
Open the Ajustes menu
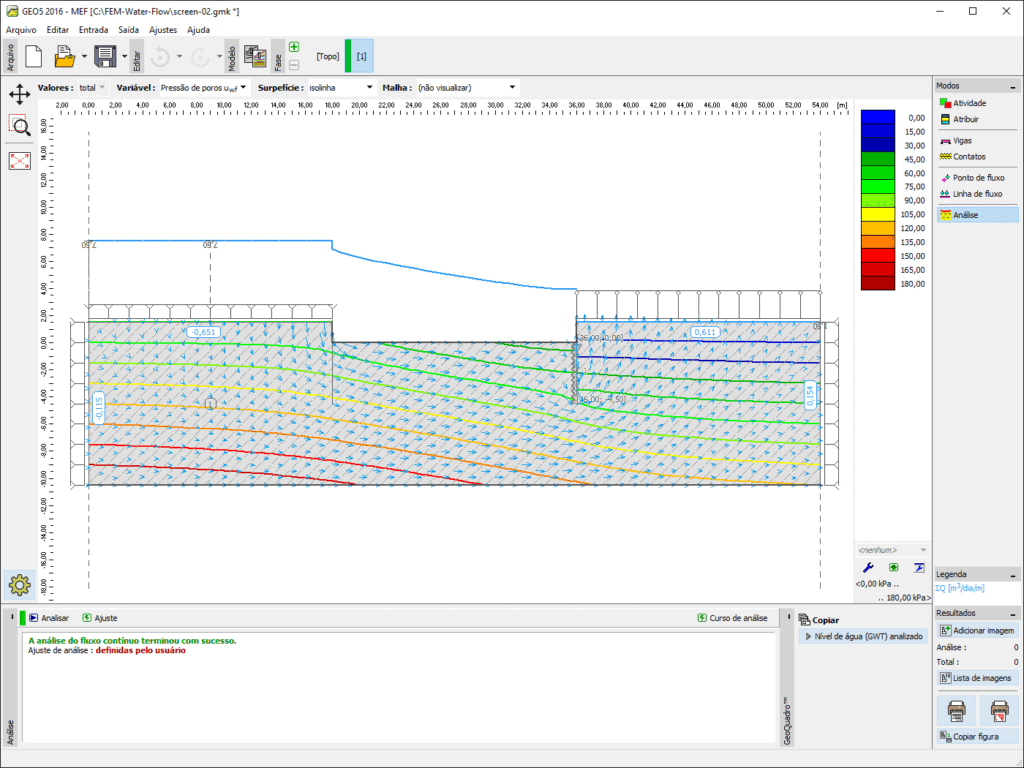point(163,29)
